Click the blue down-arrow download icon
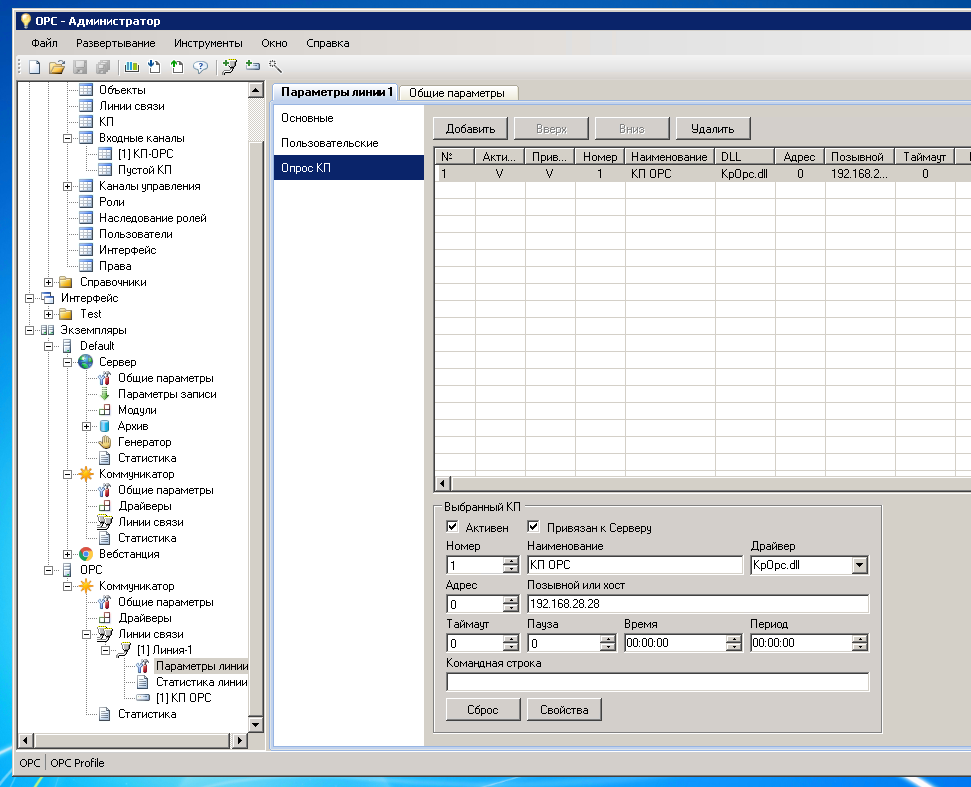This screenshot has height=787, width=971. point(154,67)
